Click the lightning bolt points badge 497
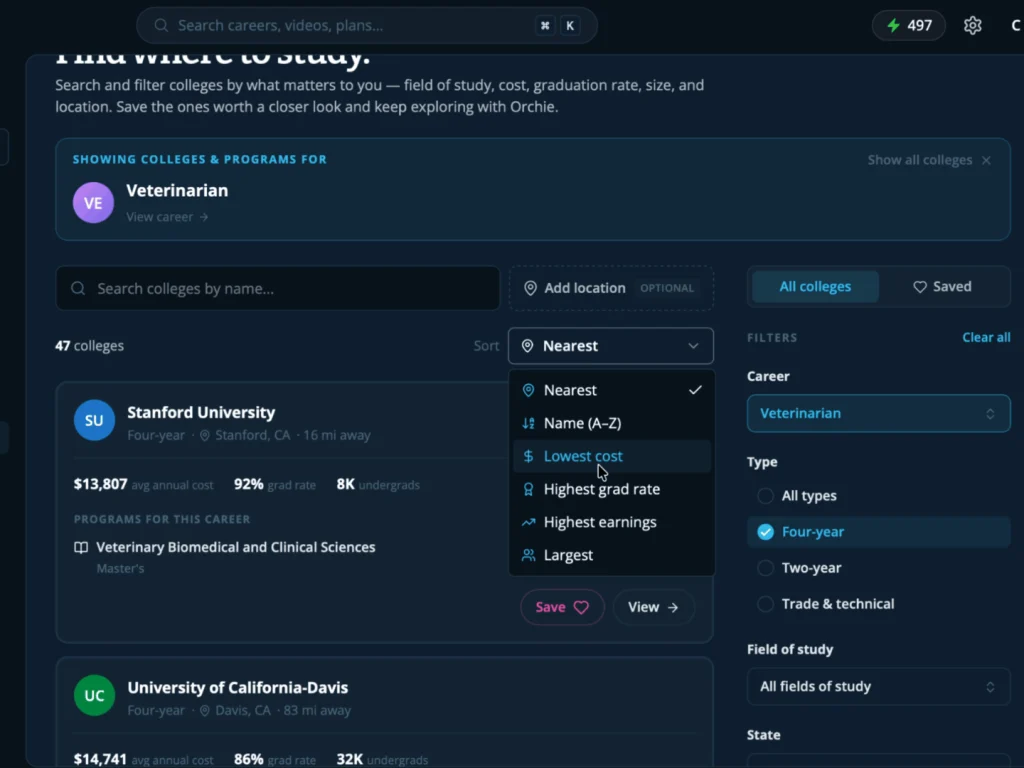 point(908,25)
